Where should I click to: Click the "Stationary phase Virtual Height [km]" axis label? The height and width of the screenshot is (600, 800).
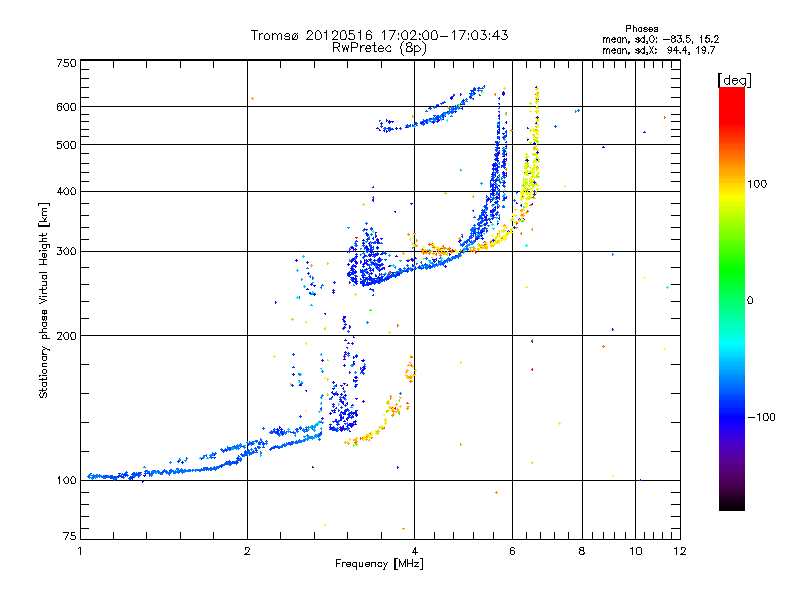pos(44,300)
